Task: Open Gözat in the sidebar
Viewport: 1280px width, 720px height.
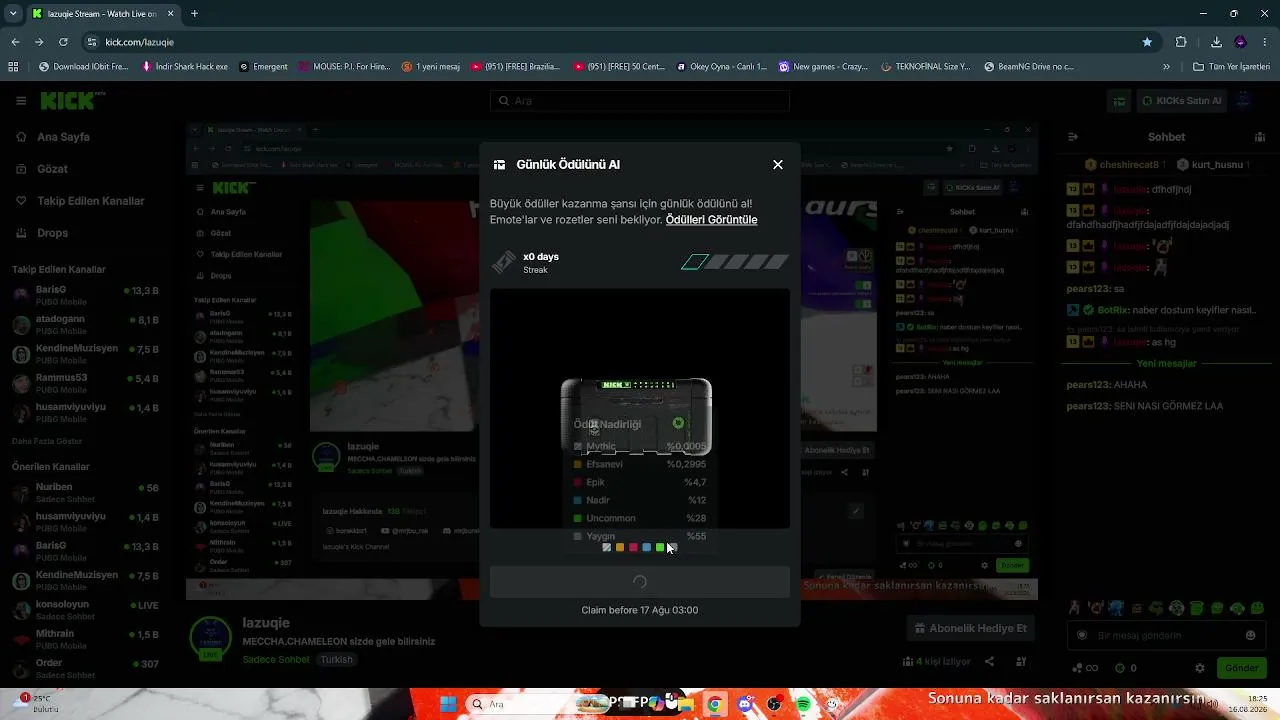Action: tap(52, 169)
